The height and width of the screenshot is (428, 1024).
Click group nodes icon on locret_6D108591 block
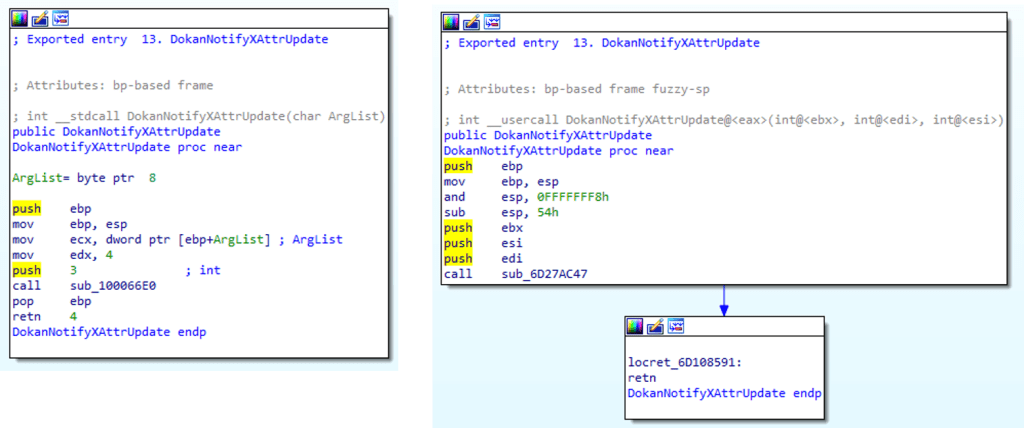pyautogui.click(x=677, y=326)
